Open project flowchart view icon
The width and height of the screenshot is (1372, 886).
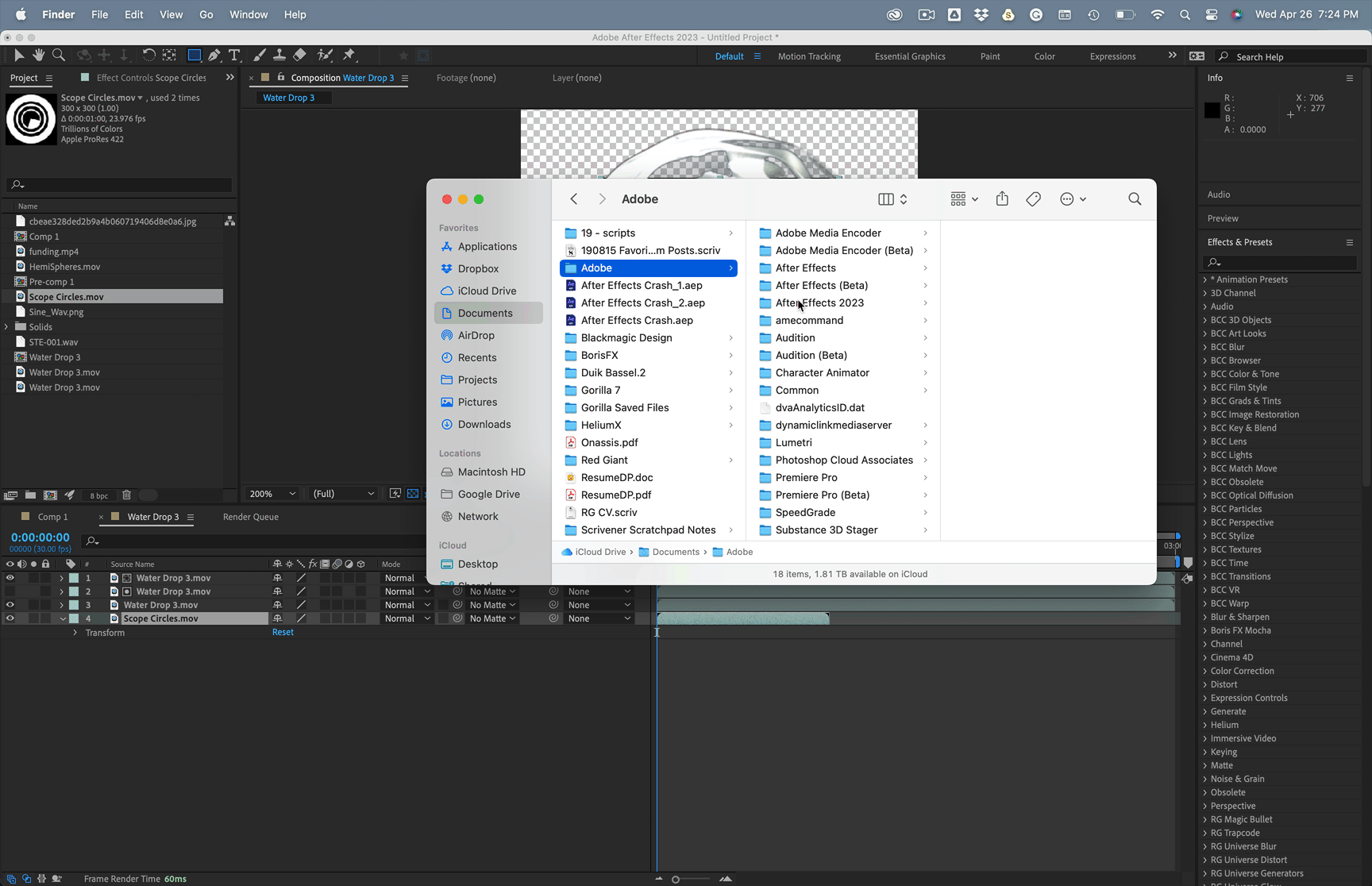229,221
